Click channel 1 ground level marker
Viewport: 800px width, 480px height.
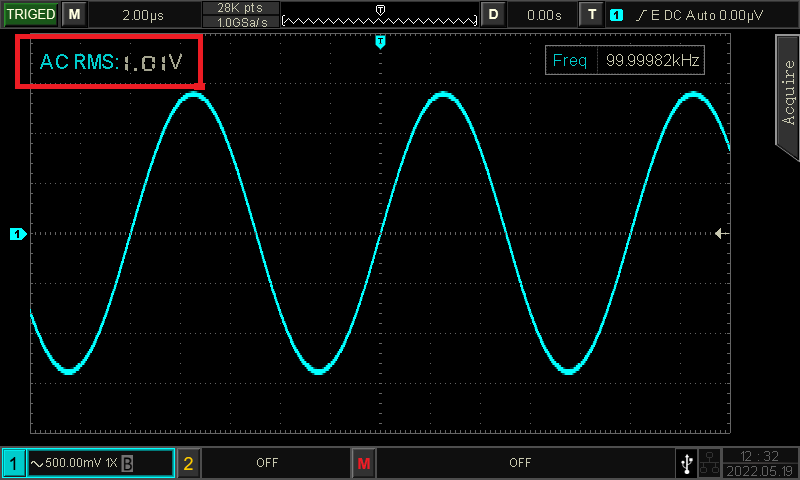[x=17, y=234]
